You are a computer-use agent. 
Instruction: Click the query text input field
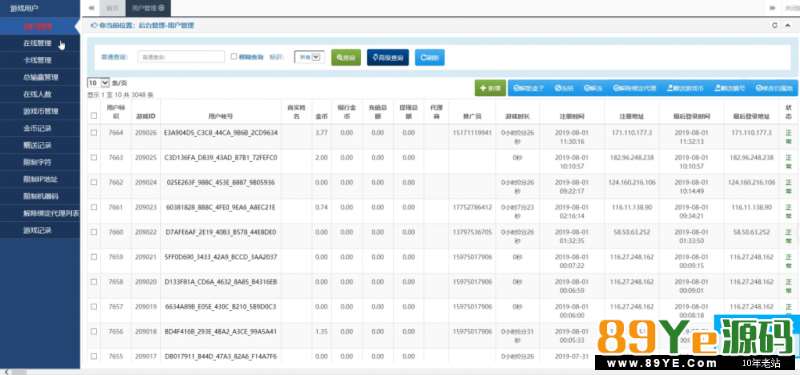181,57
